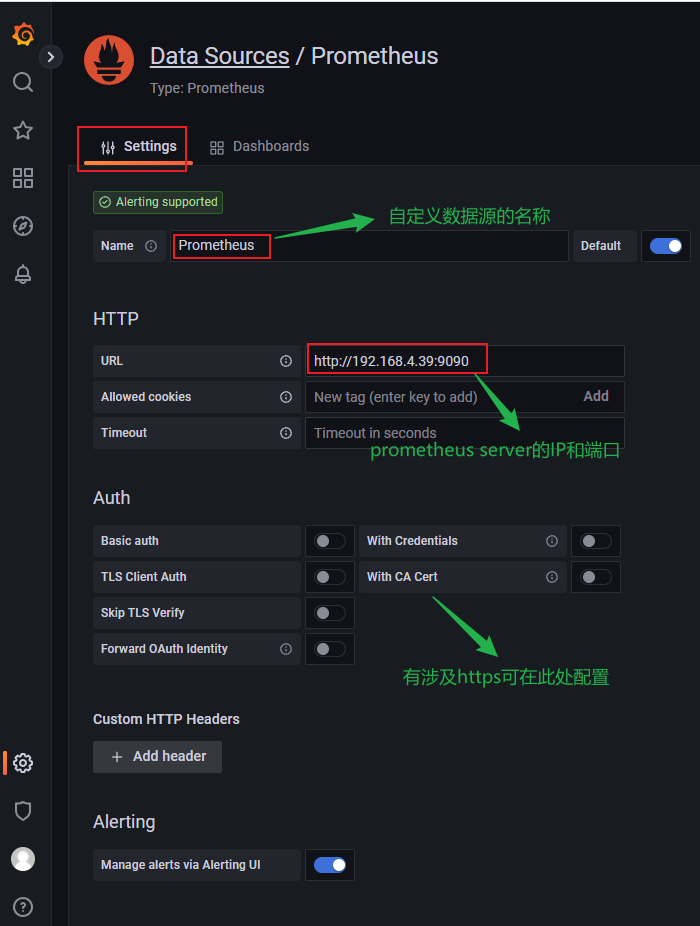Focus the data source Name input field
The image size is (700, 926).
pyautogui.click(x=369, y=246)
